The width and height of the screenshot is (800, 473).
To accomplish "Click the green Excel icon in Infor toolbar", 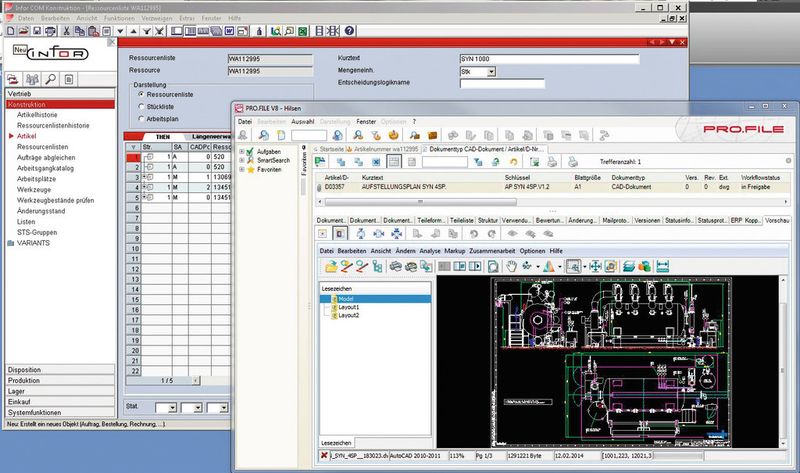I will [303, 31].
